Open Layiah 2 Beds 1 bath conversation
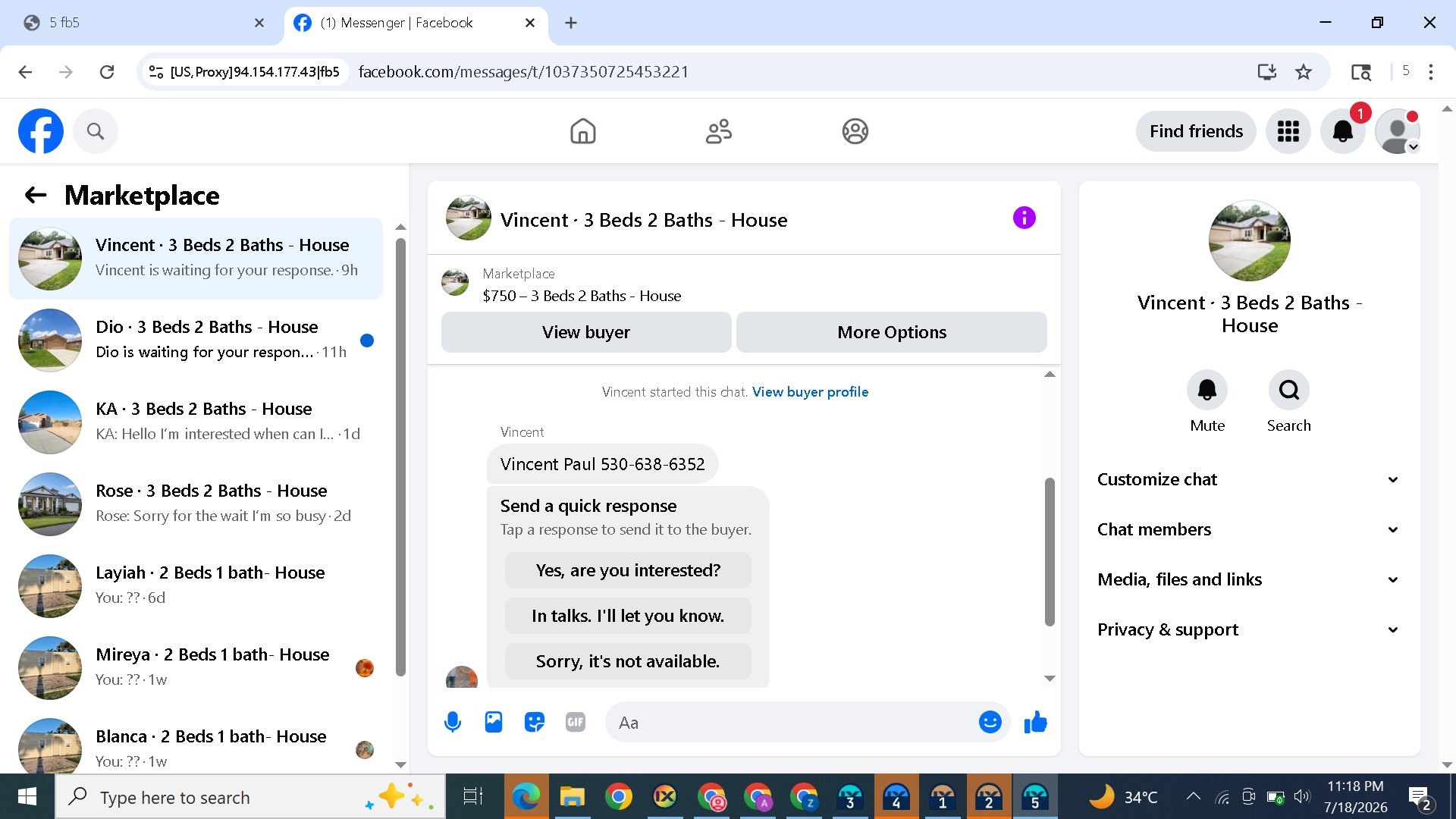Viewport: 1456px width, 819px height. tap(196, 586)
